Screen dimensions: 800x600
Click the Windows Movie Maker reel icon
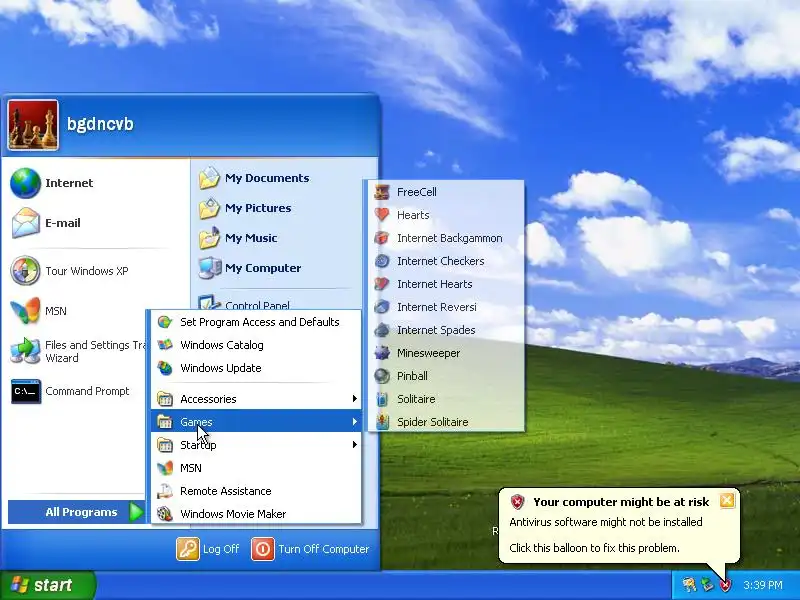tap(165, 514)
